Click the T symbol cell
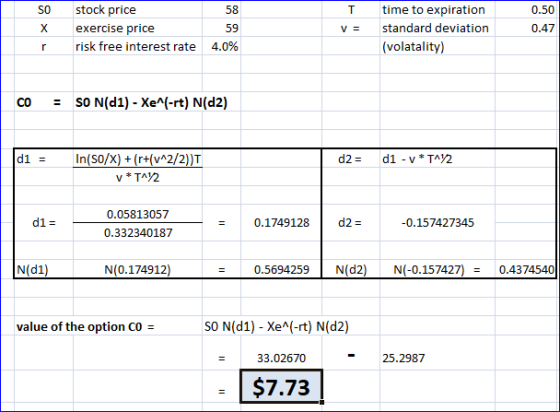The image size is (560, 412). click(351, 10)
